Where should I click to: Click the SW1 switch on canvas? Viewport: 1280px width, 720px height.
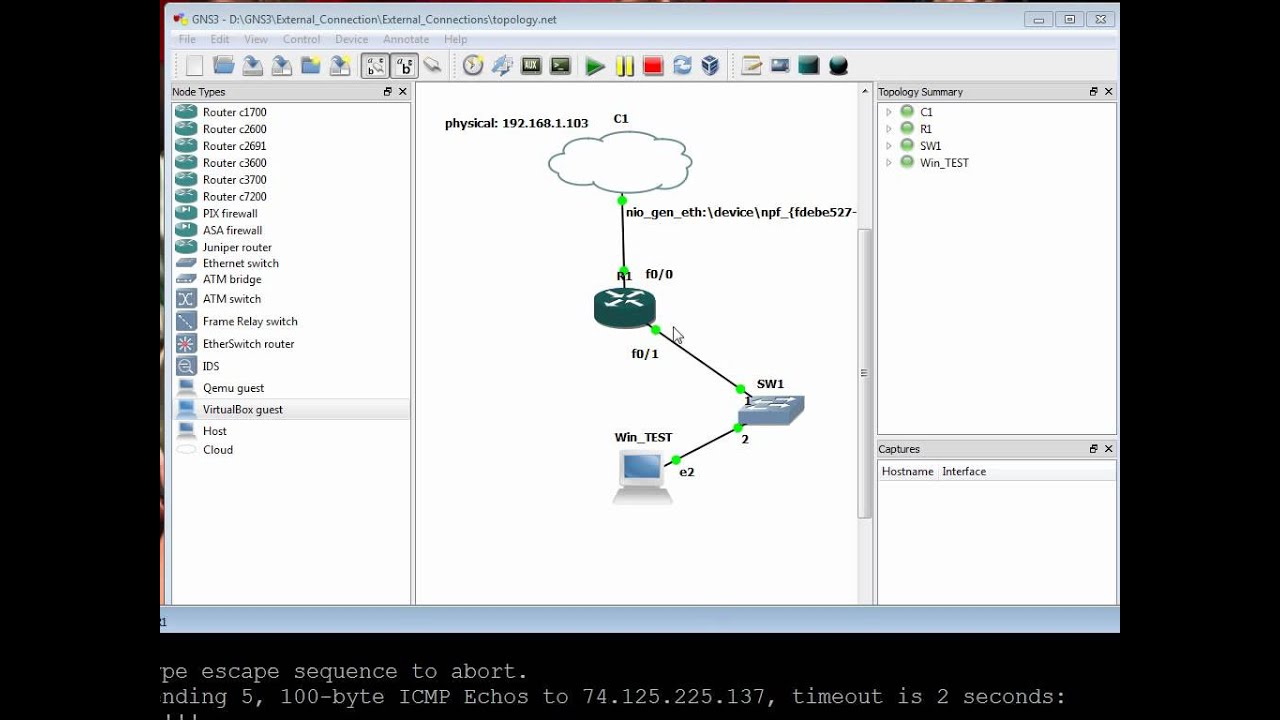771,410
